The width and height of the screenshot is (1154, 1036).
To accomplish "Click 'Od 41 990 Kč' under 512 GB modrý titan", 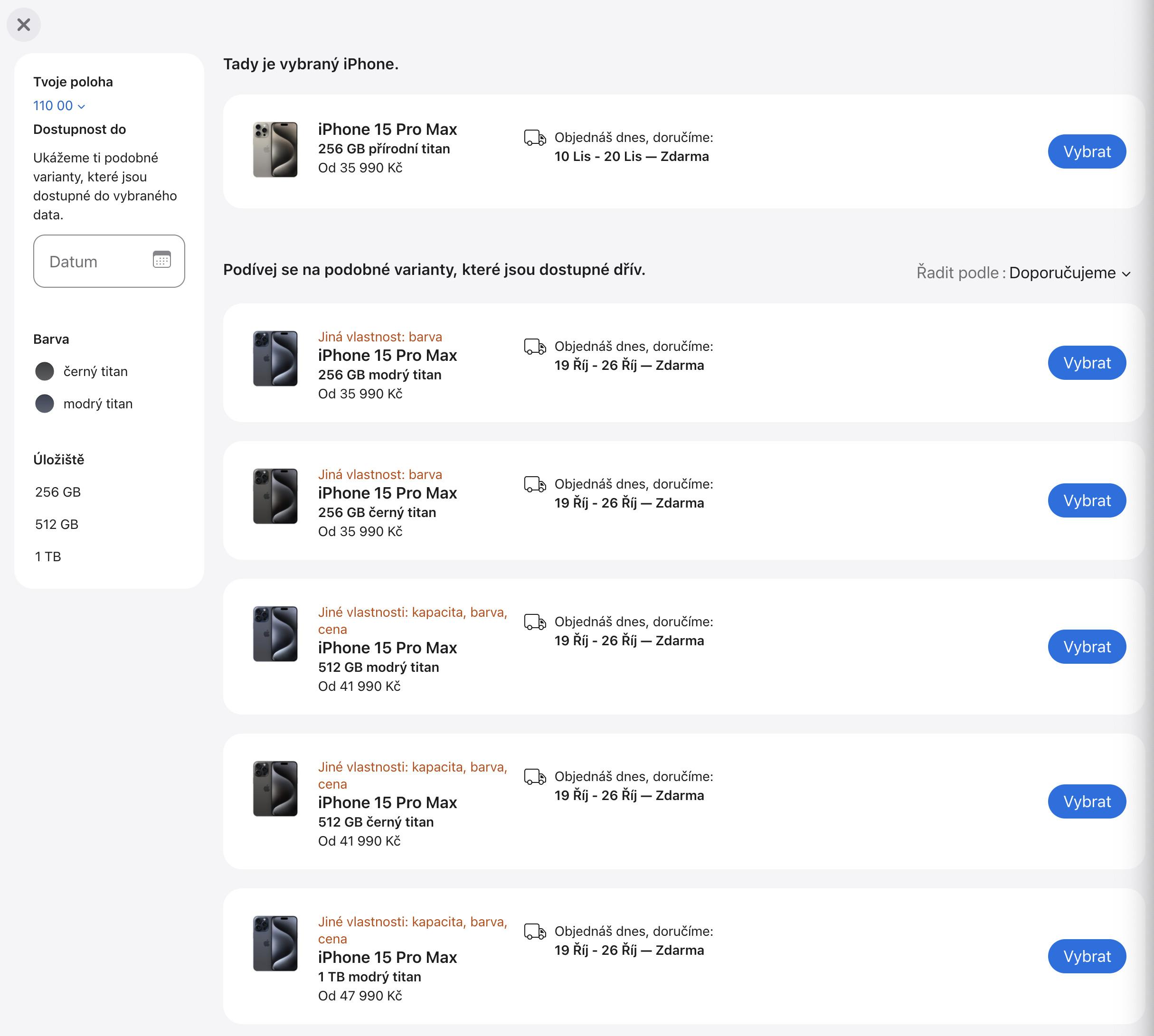I will pyautogui.click(x=359, y=686).
